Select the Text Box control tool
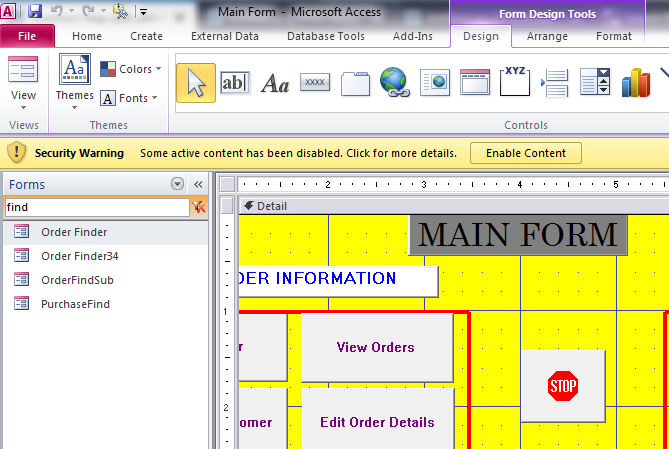Image resolution: width=669 pixels, height=449 pixels. 235,83
